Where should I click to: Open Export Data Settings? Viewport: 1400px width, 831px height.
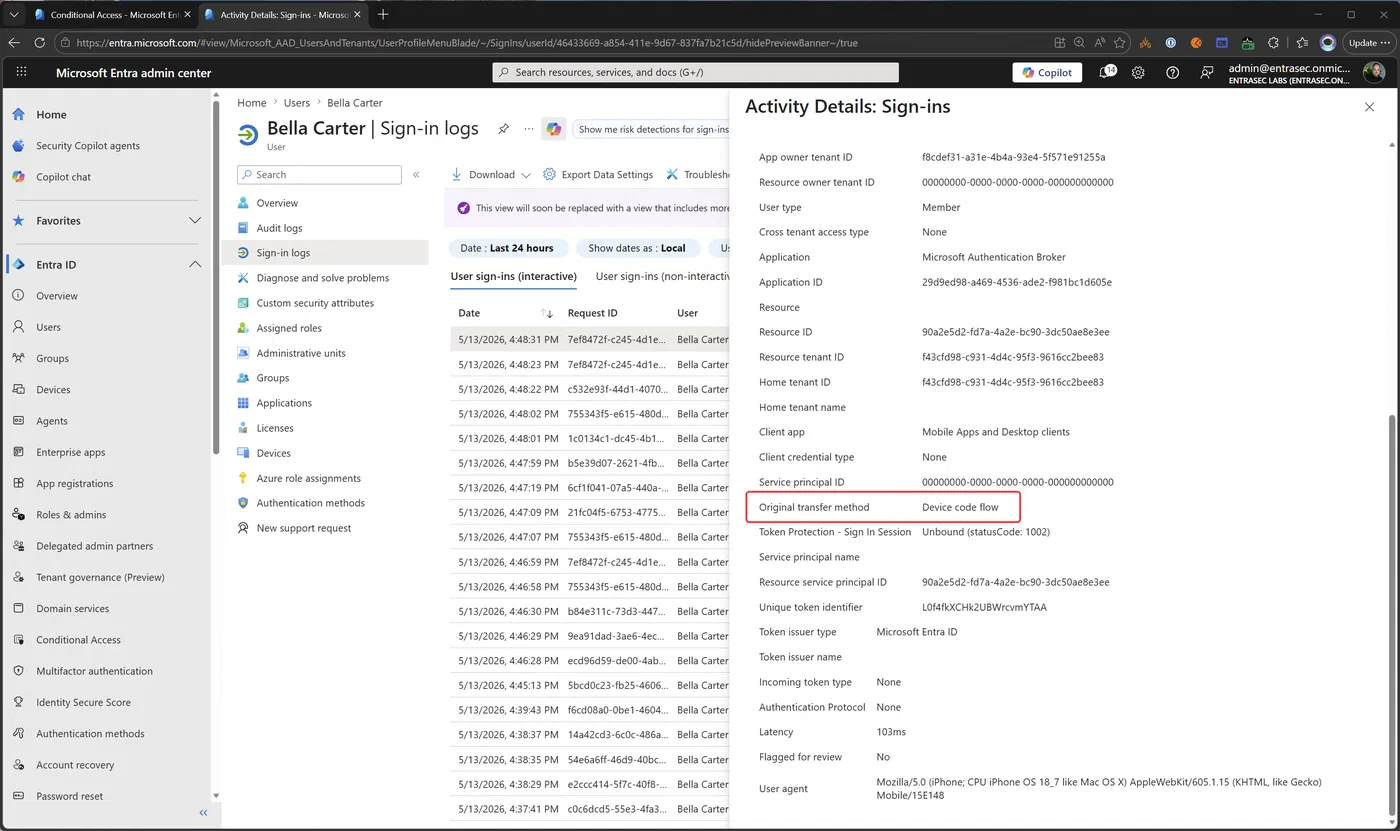(x=598, y=175)
